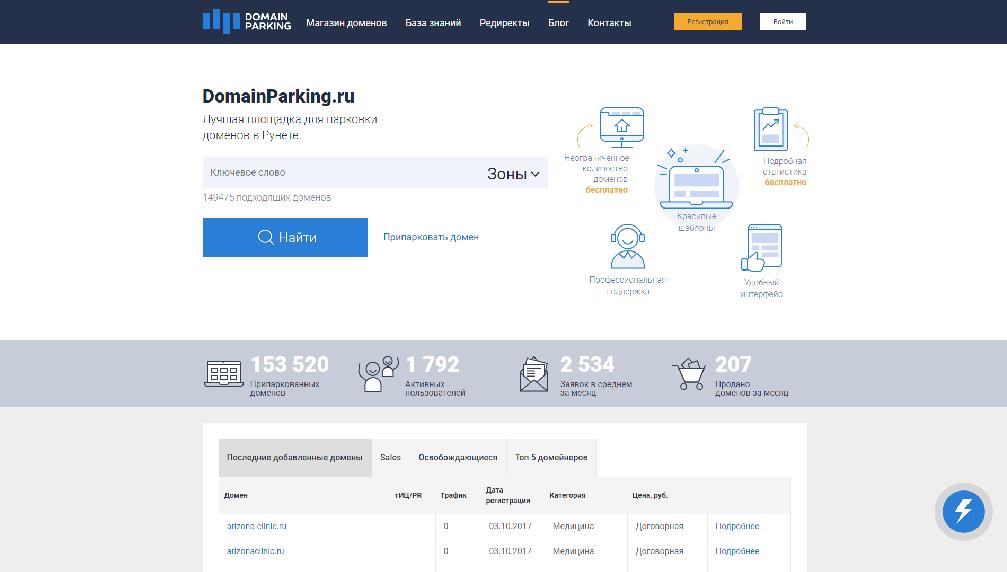Image resolution: width=1007 pixels, height=572 pixels.
Task: Click the Категория column header
Action: (567, 496)
